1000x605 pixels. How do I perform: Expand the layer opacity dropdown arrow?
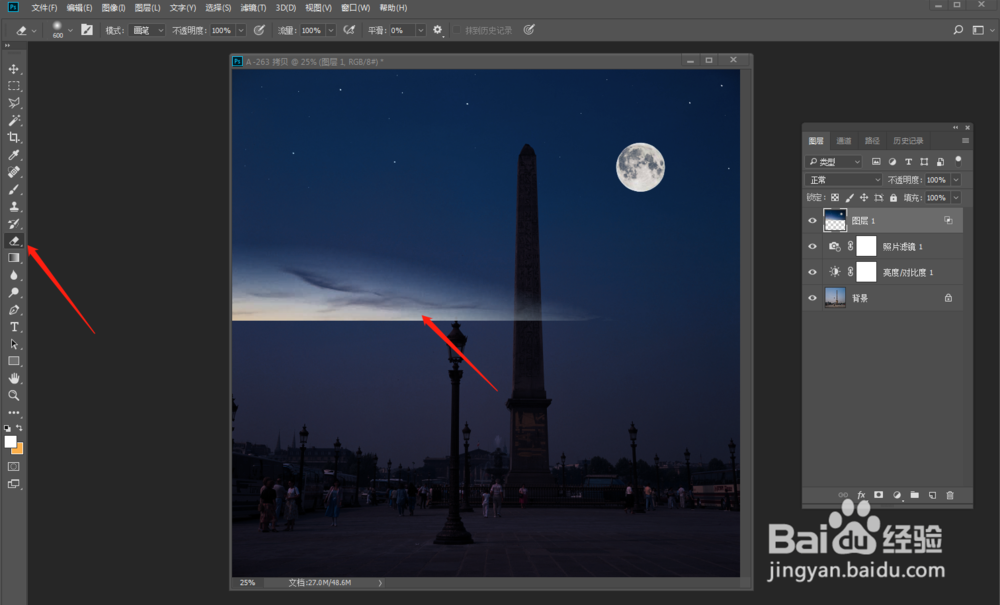(955, 180)
